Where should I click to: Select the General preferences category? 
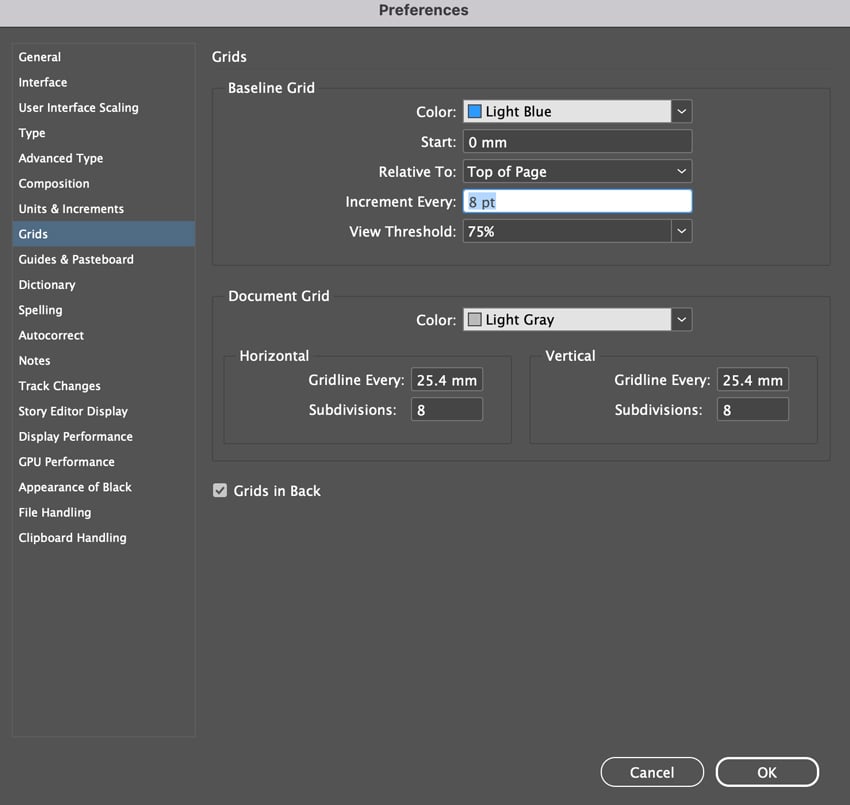[x=40, y=57]
